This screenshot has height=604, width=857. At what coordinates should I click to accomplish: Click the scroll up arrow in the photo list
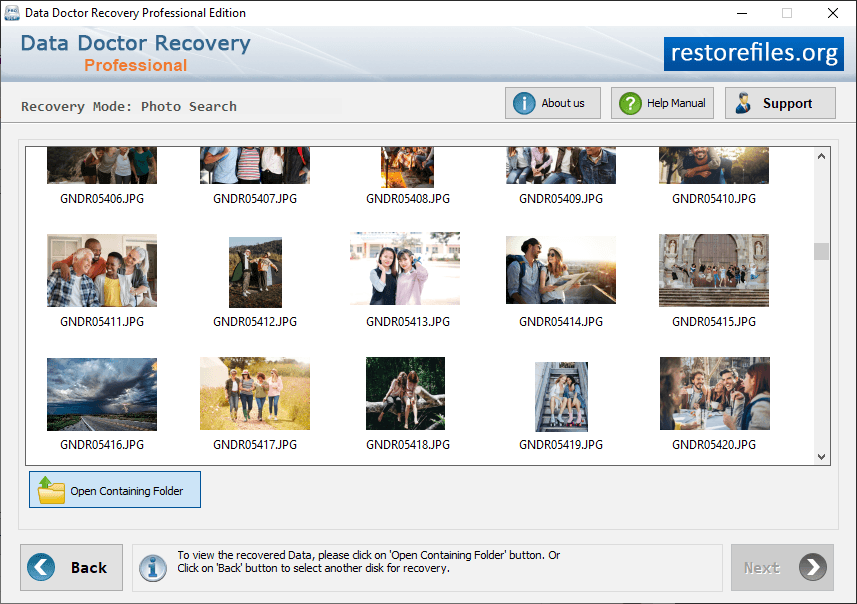821,156
